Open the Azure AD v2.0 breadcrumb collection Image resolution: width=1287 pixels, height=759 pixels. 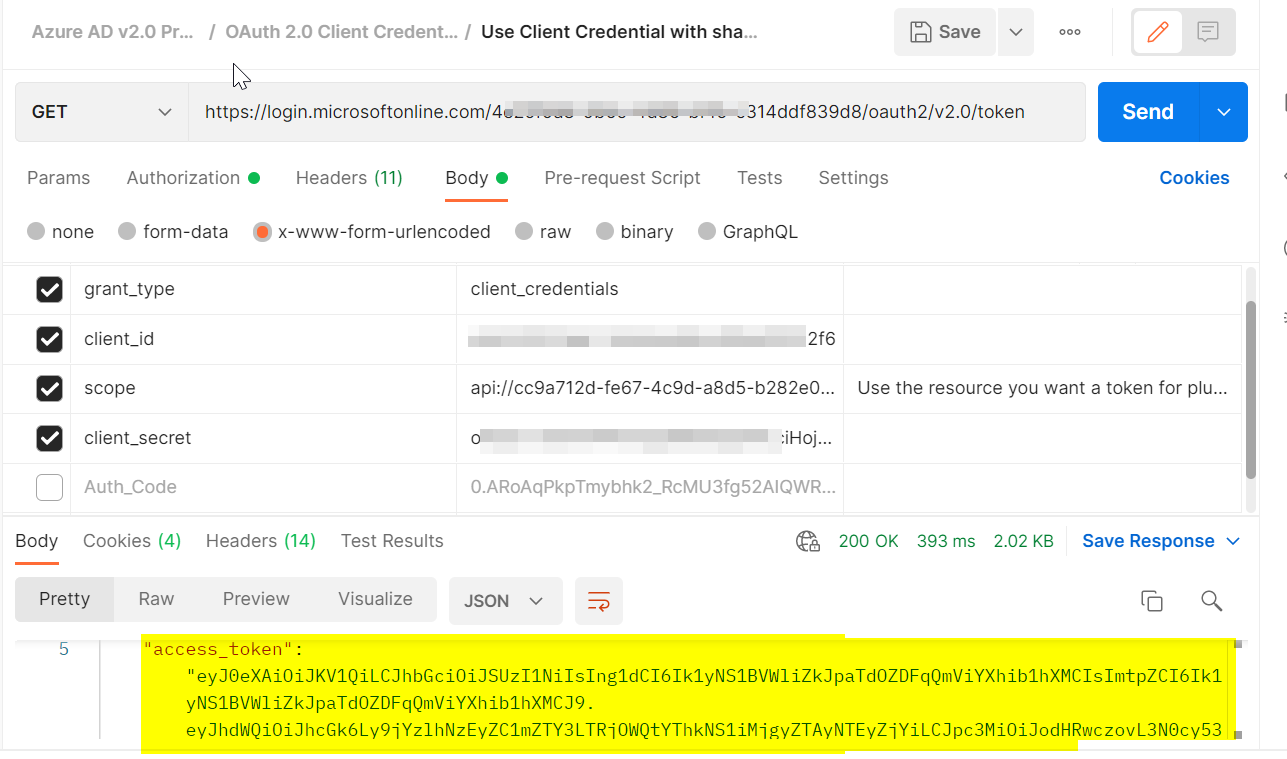click(x=113, y=31)
